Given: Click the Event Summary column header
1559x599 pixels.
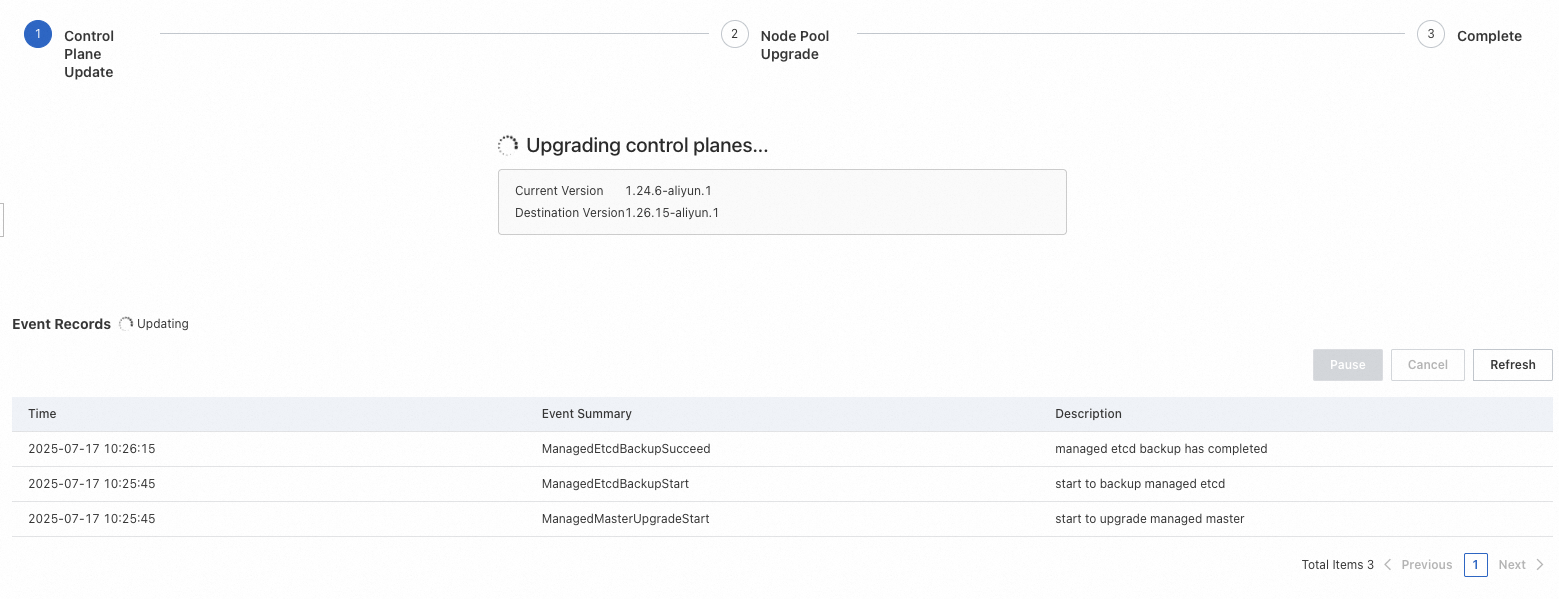Looking at the screenshot, I should tap(586, 414).
